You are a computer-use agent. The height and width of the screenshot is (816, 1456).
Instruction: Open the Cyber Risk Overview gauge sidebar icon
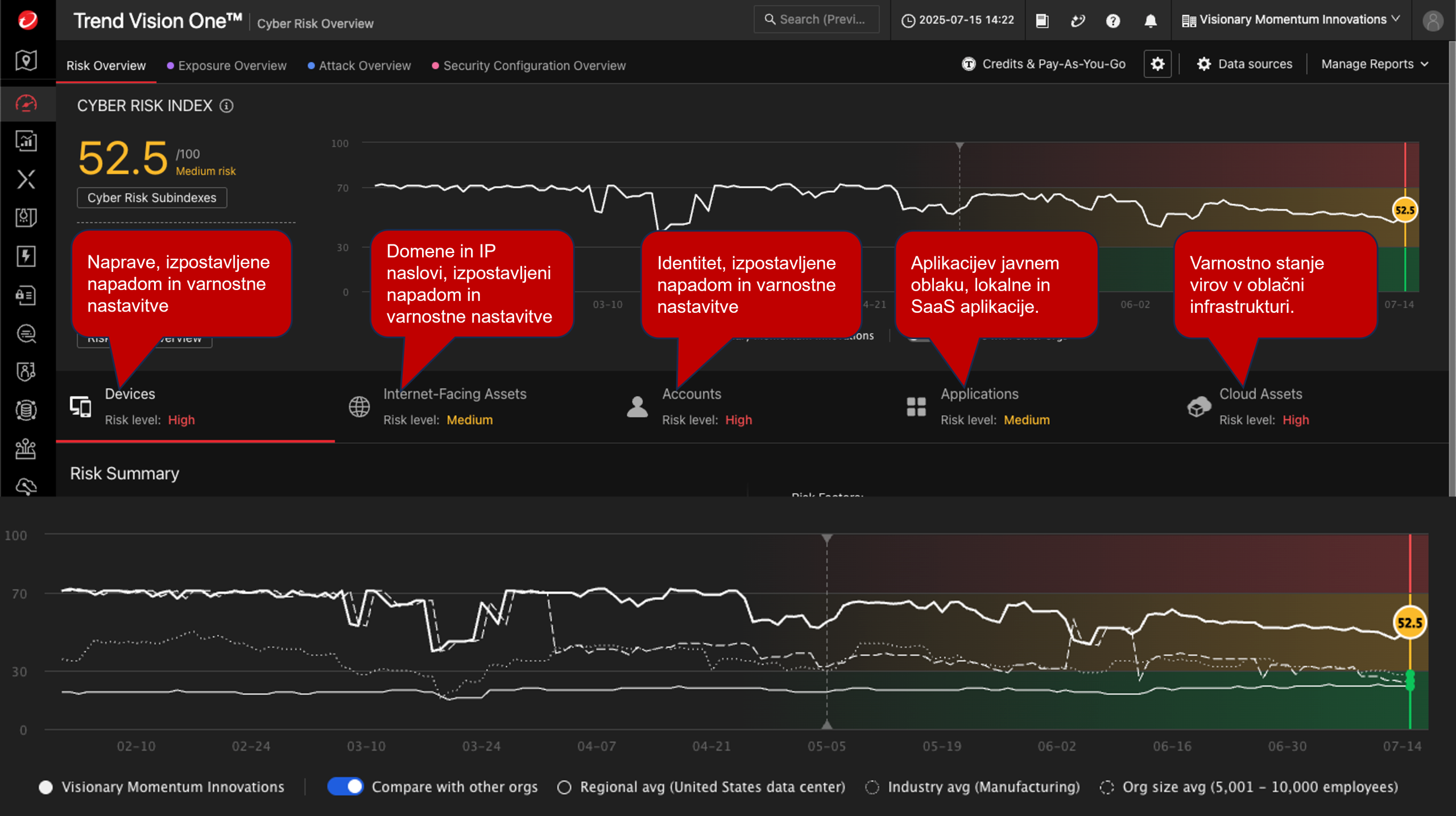pos(26,103)
